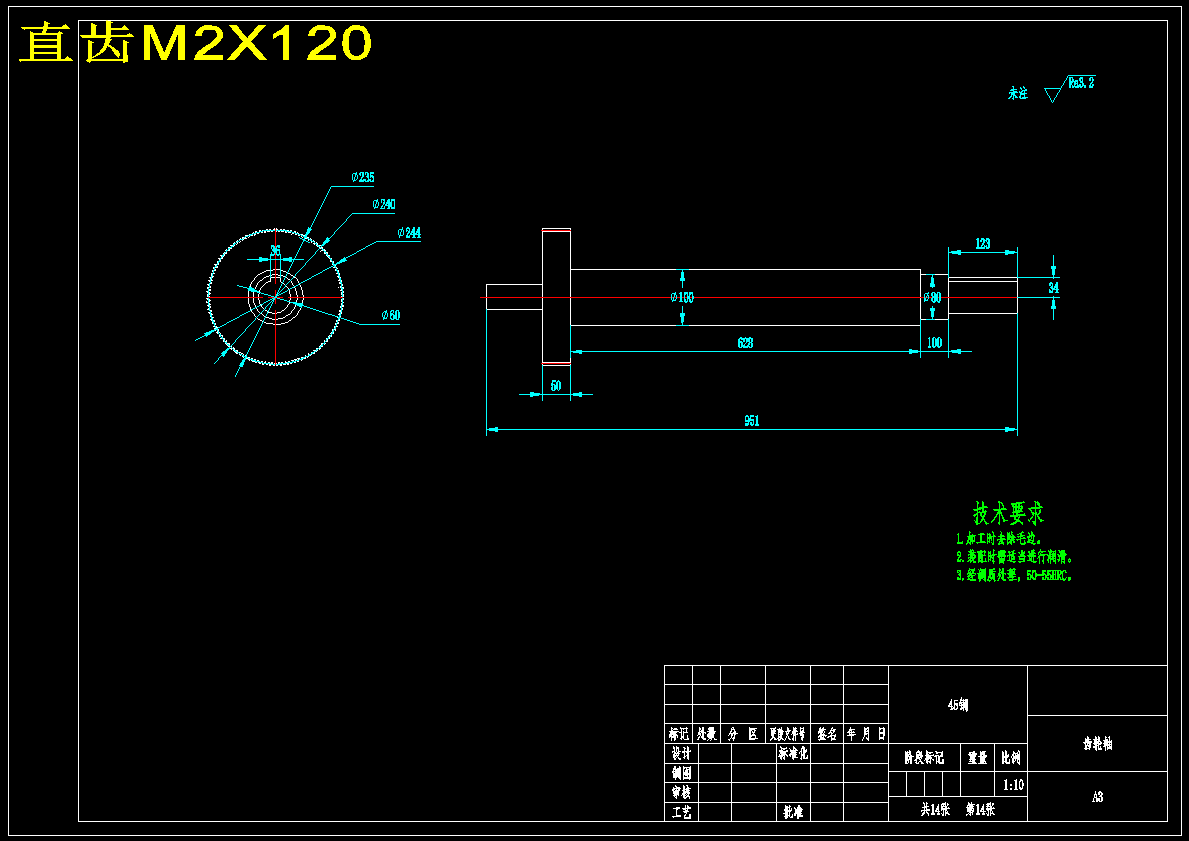
Task: Click the '处数' column header
Action: point(707,734)
